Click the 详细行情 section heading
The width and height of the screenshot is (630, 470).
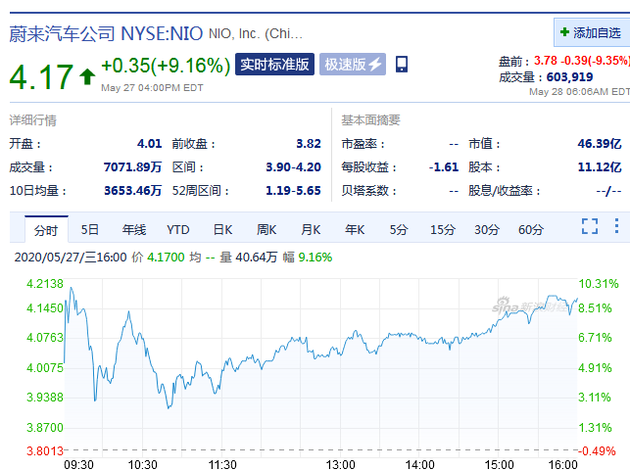click(33, 120)
